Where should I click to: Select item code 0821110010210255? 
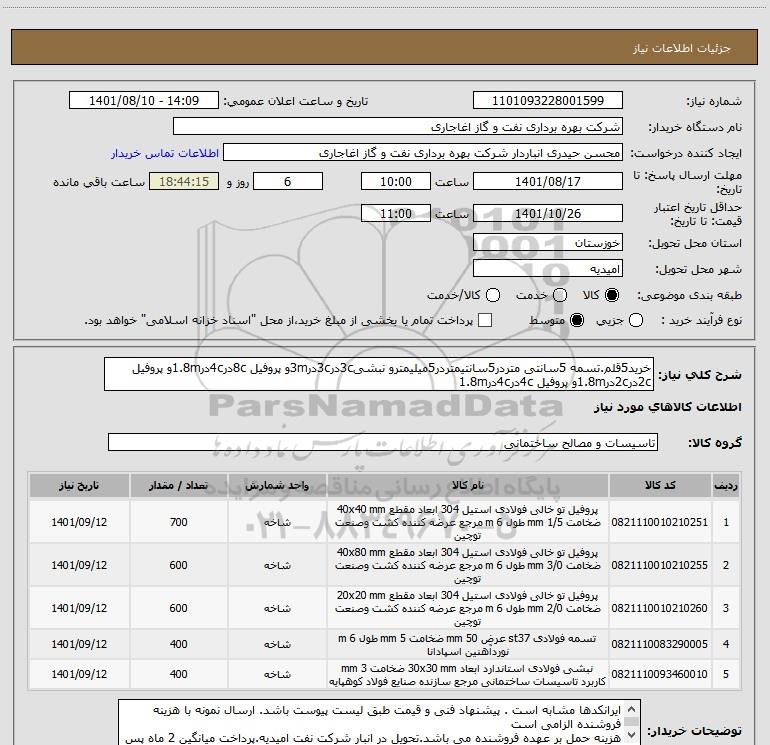pyautogui.click(x=660, y=565)
